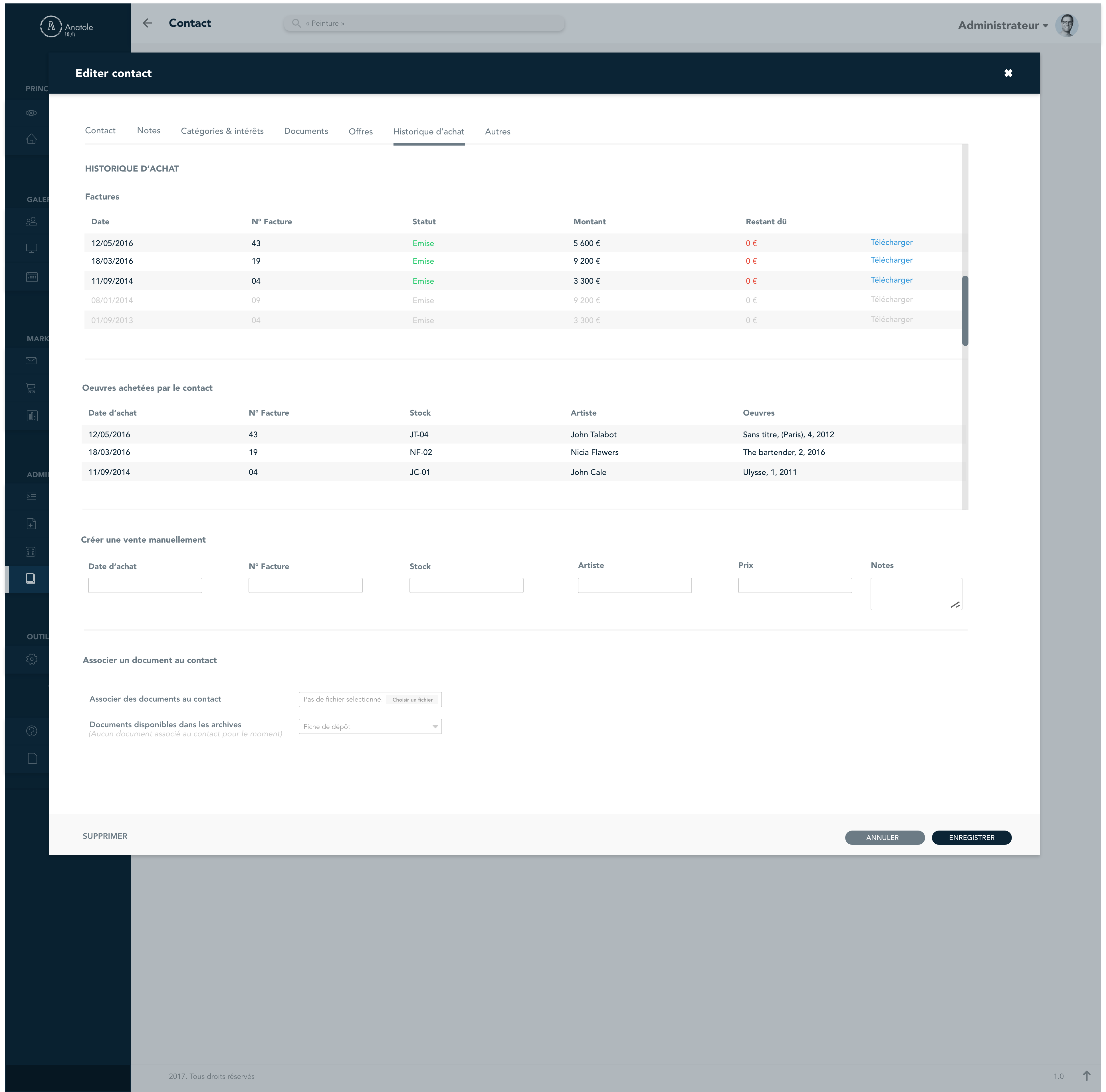Viewport: 1106px width, 1092px height.
Task: Open the blank page icon in sidebar
Action: [32, 758]
